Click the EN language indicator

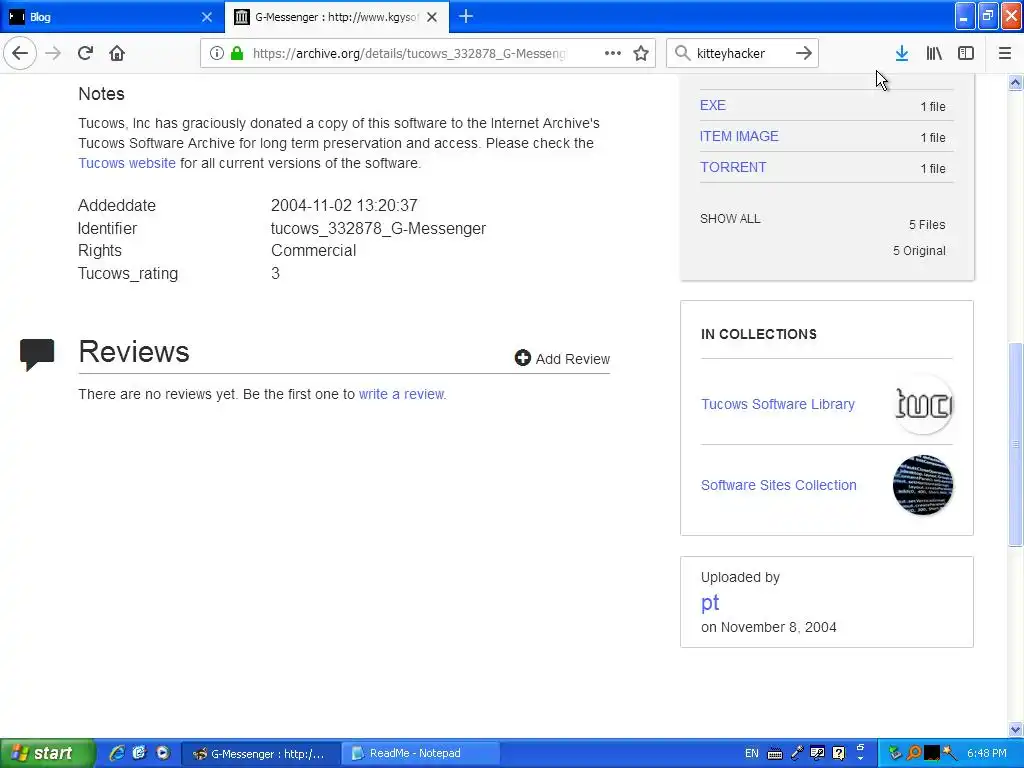tap(752, 753)
